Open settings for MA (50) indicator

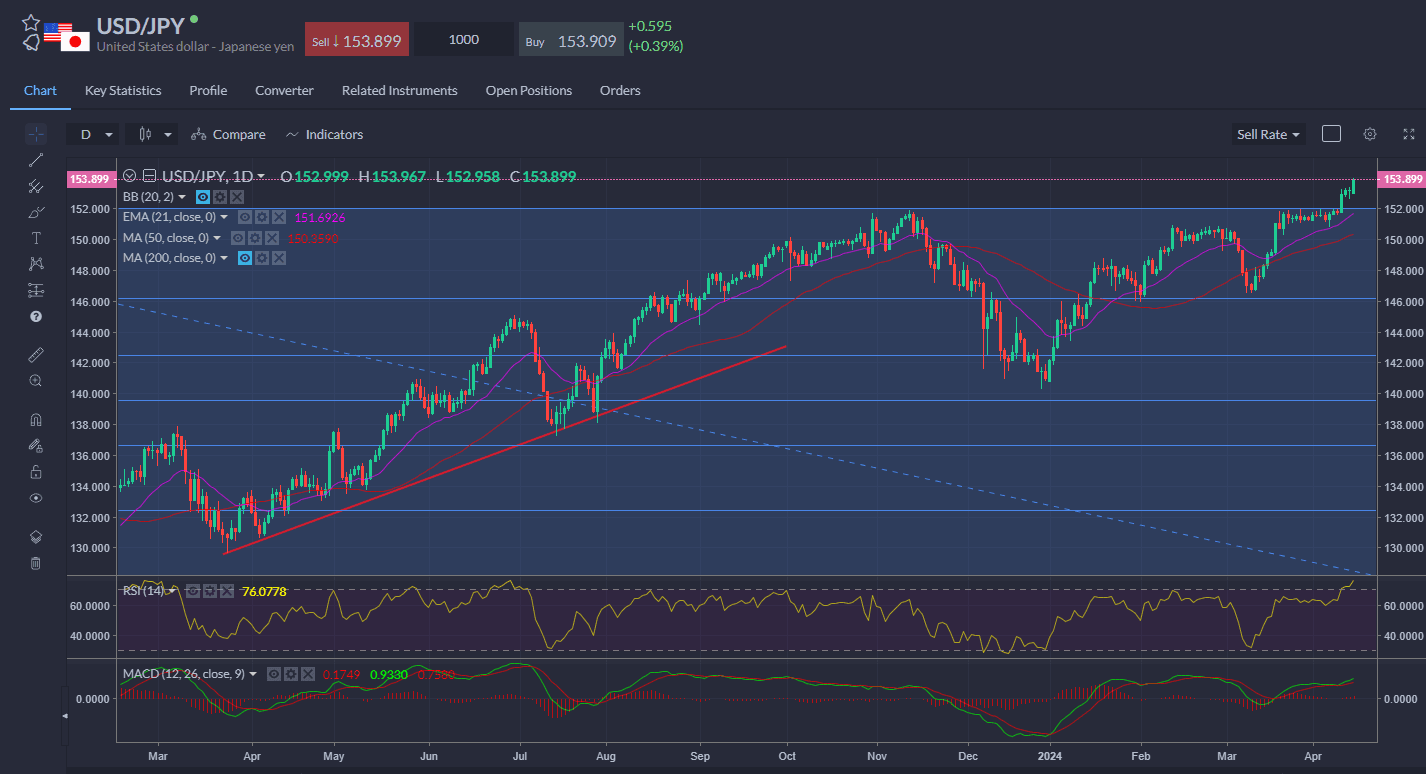[255, 238]
